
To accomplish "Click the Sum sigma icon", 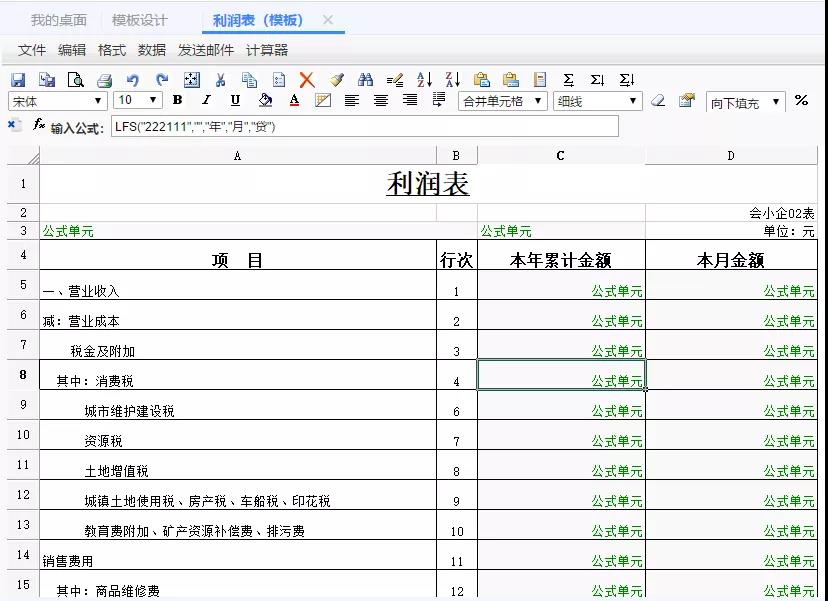I will coord(568,80).
